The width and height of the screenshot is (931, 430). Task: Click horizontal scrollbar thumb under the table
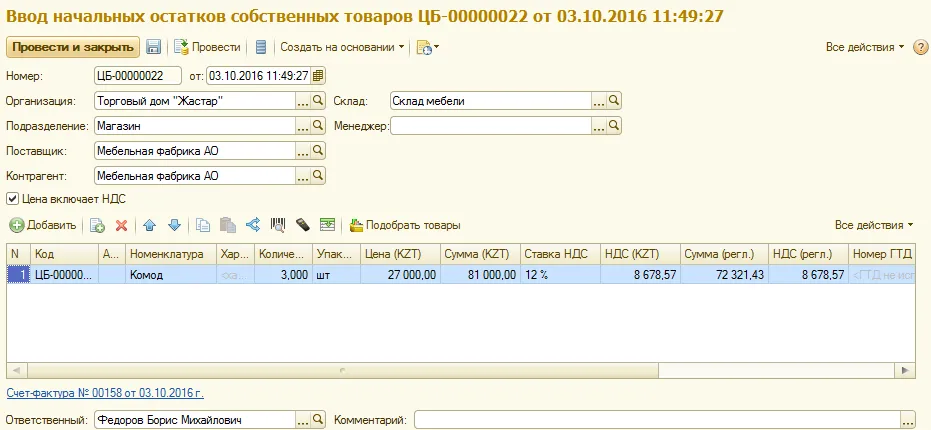343,370
